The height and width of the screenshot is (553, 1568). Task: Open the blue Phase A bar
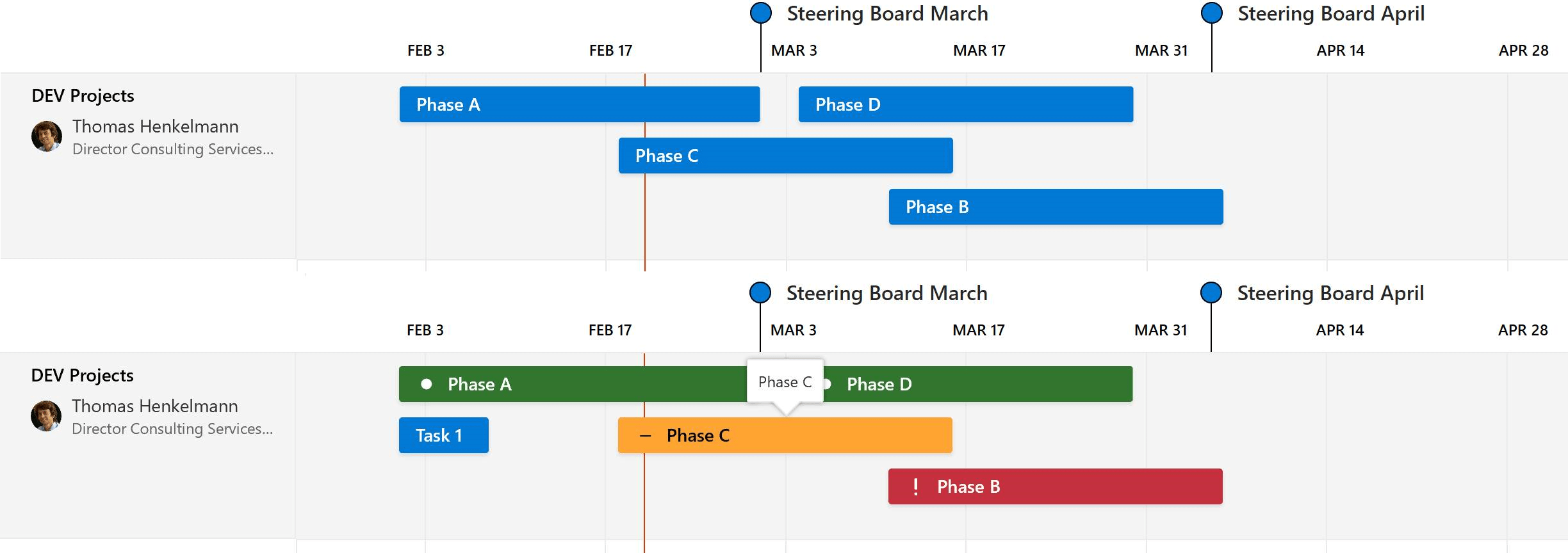coord(579,104)
